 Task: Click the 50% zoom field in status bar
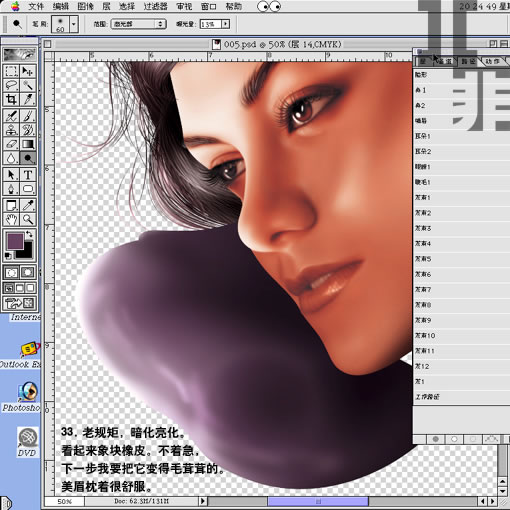click(65, 501)
